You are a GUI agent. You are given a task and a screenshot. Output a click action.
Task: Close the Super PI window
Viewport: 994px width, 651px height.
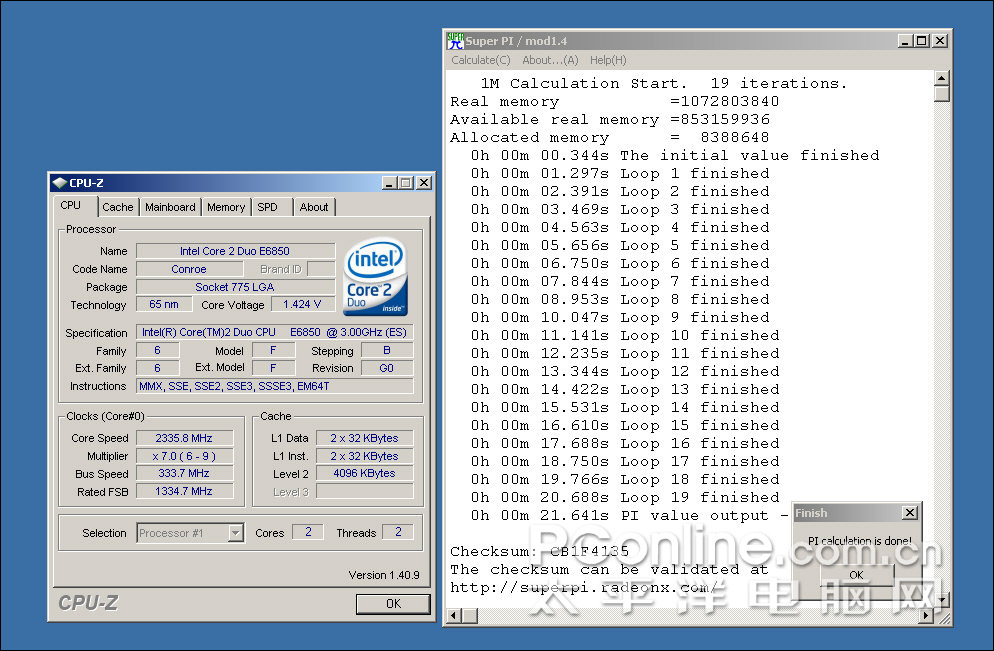(940, 41)
